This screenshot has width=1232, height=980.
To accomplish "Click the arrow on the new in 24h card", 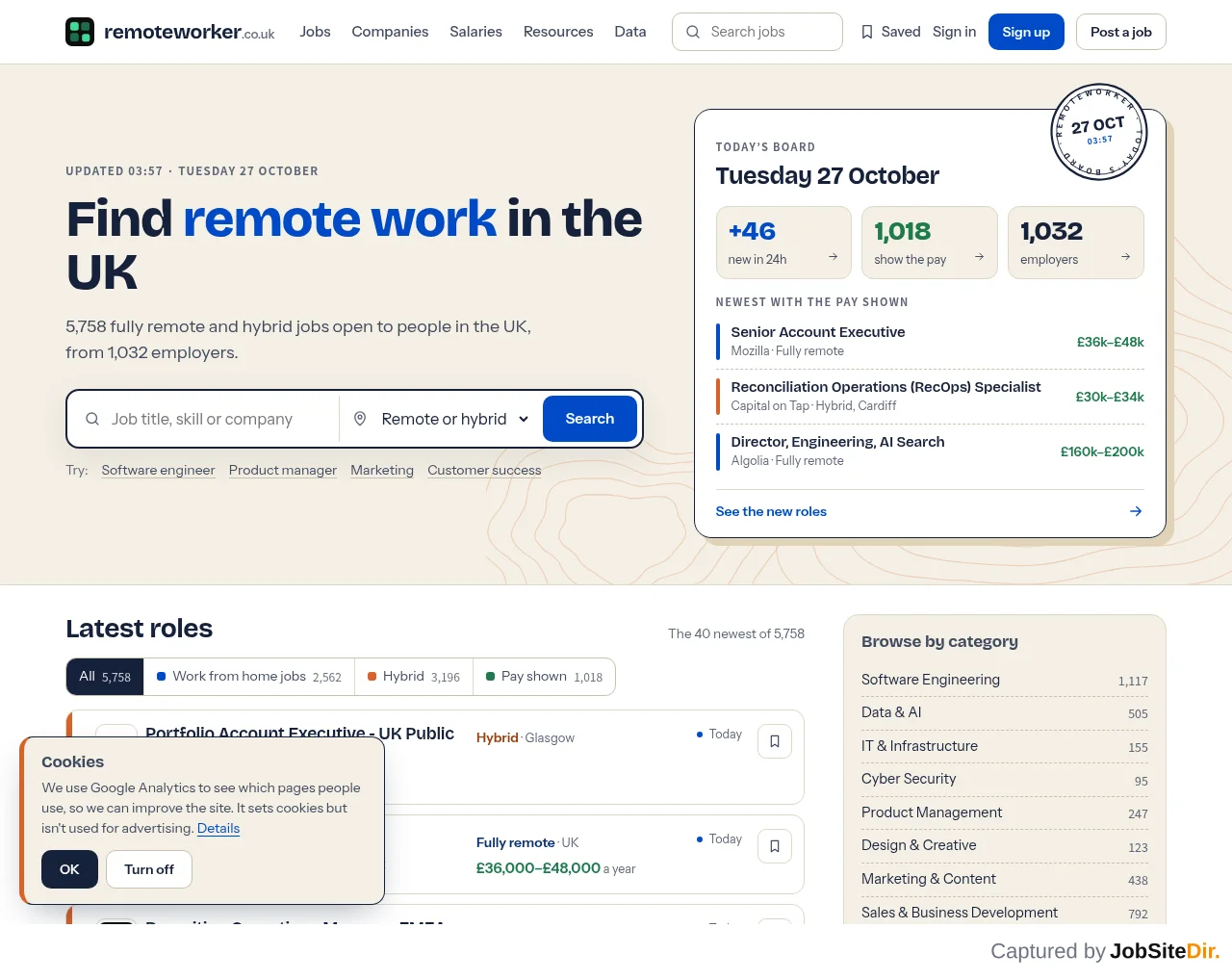I will pyautogui.click(x=834, y=257).
